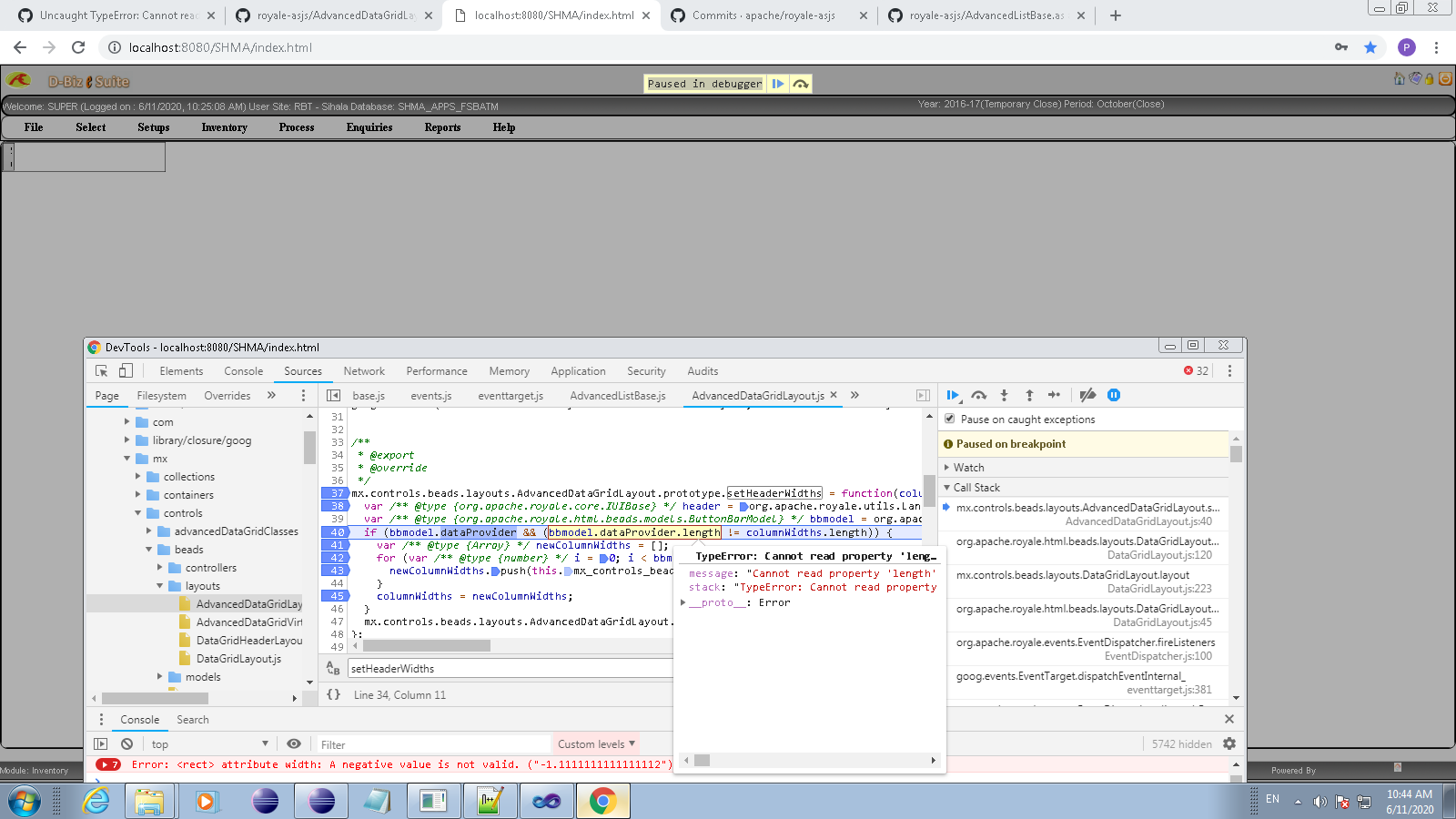Screen dimensions: 1456x819
Task: Pretty print the source with braces icon
Action: click(x=334, y=694)
